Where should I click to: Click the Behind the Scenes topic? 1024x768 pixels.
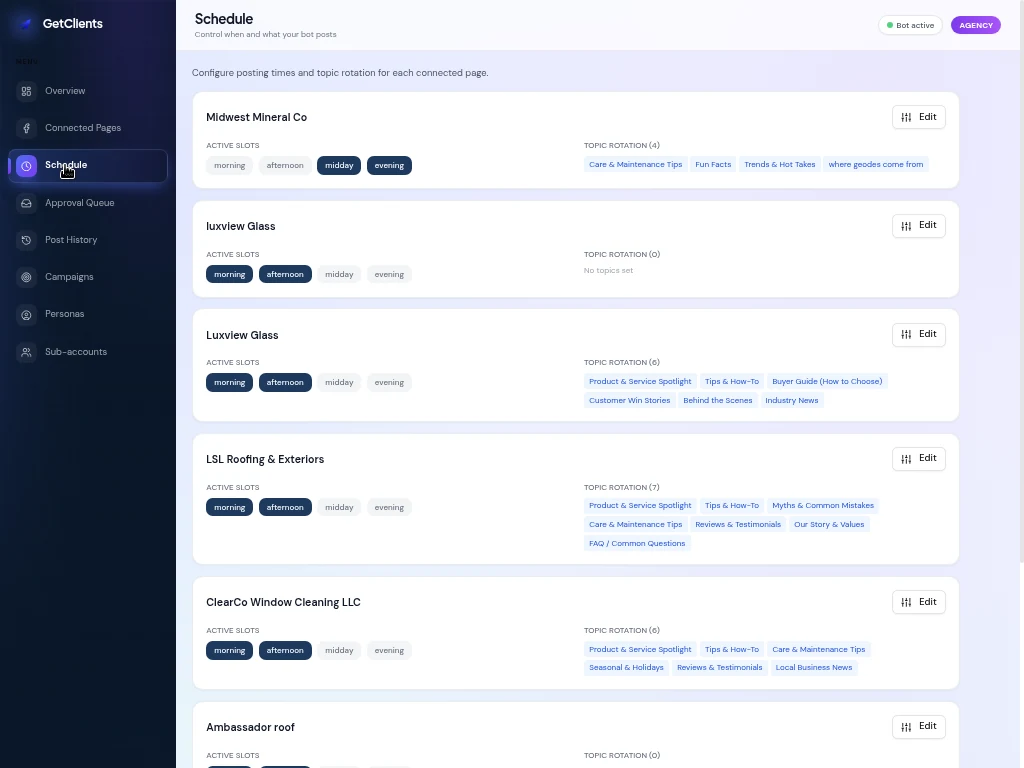[718, 400]
